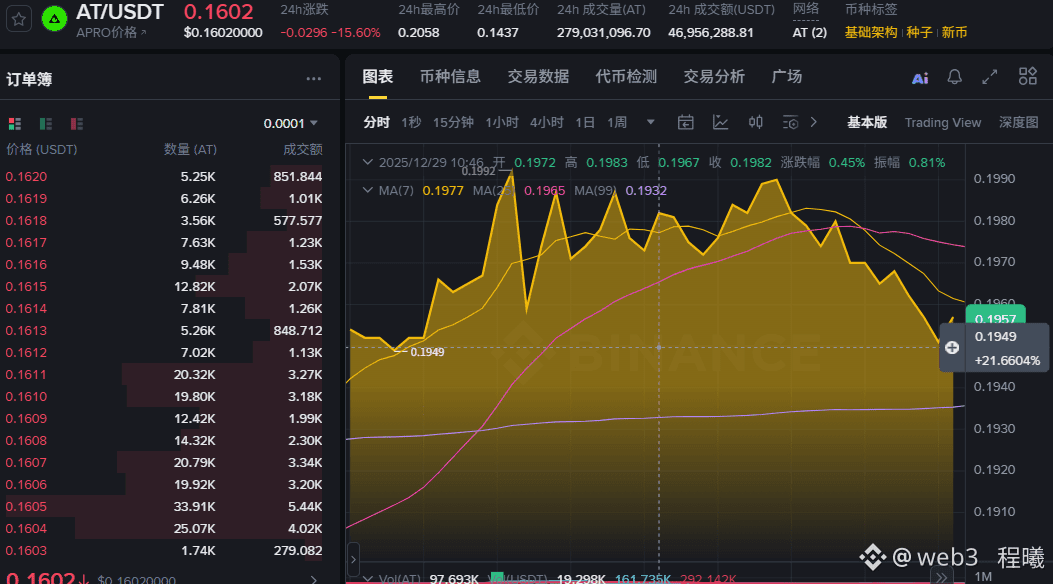The height and width of the screenshot is (584, 1053).
Task: Click the 成交额 column header
Action: [x=303, y=149]
